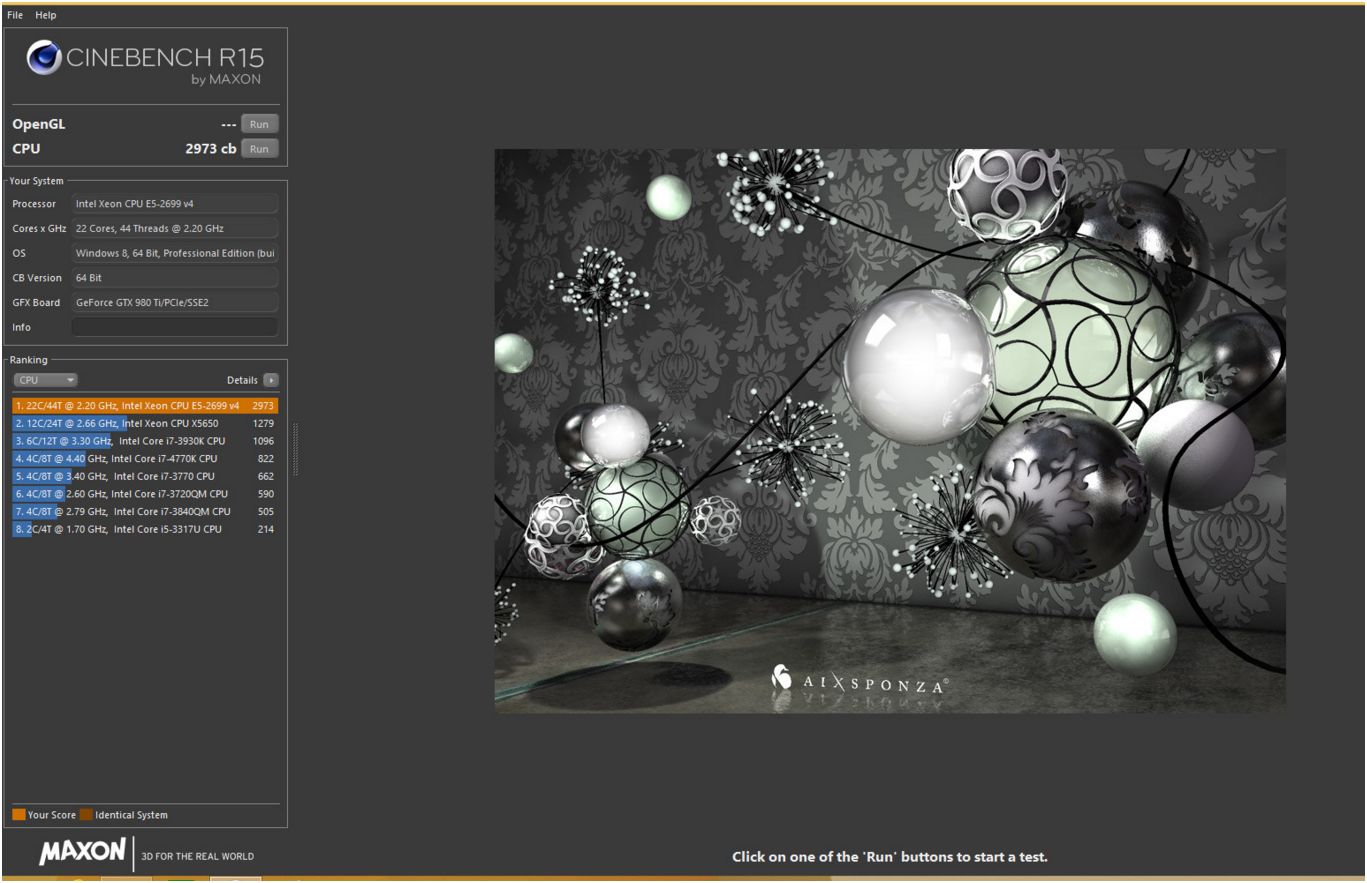This screenshot has height=883, width=1367.
Task: Select the Xeon E5-2699 v4 ranking entry
Action: click(145, 406)
